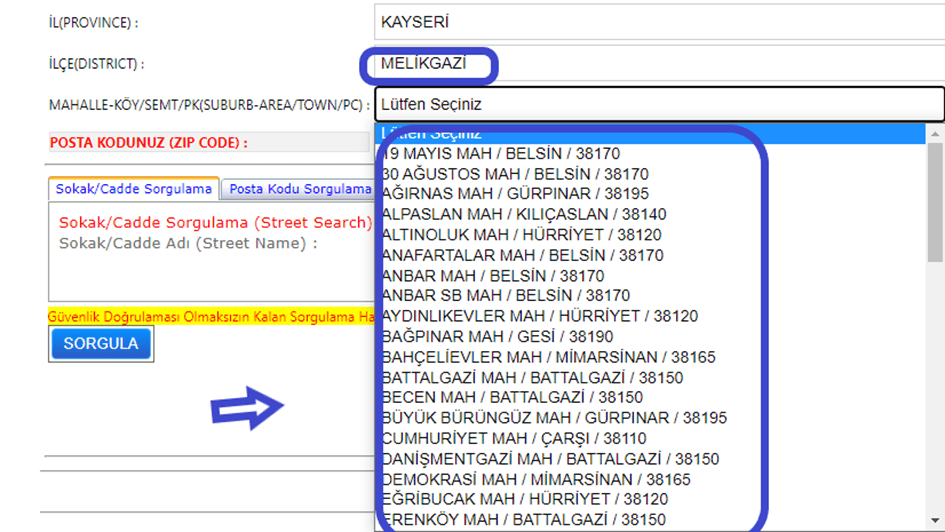Screen dimensions: 945x532
Task: Select highlighted Lütfen Seçiniz list option
Action: pos(650,134)
